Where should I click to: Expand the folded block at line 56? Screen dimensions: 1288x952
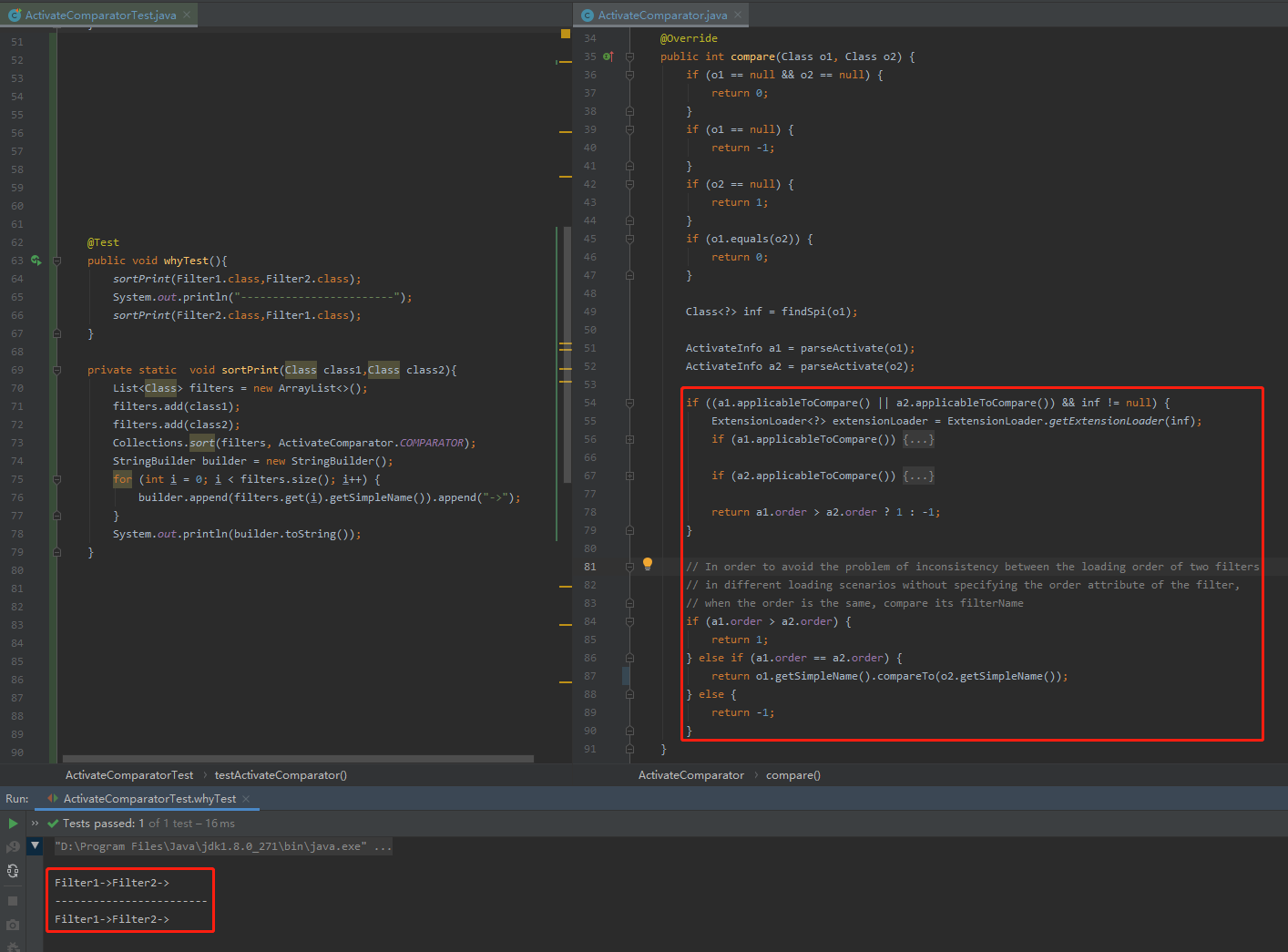pyautogui.click(x=629, y=439)
